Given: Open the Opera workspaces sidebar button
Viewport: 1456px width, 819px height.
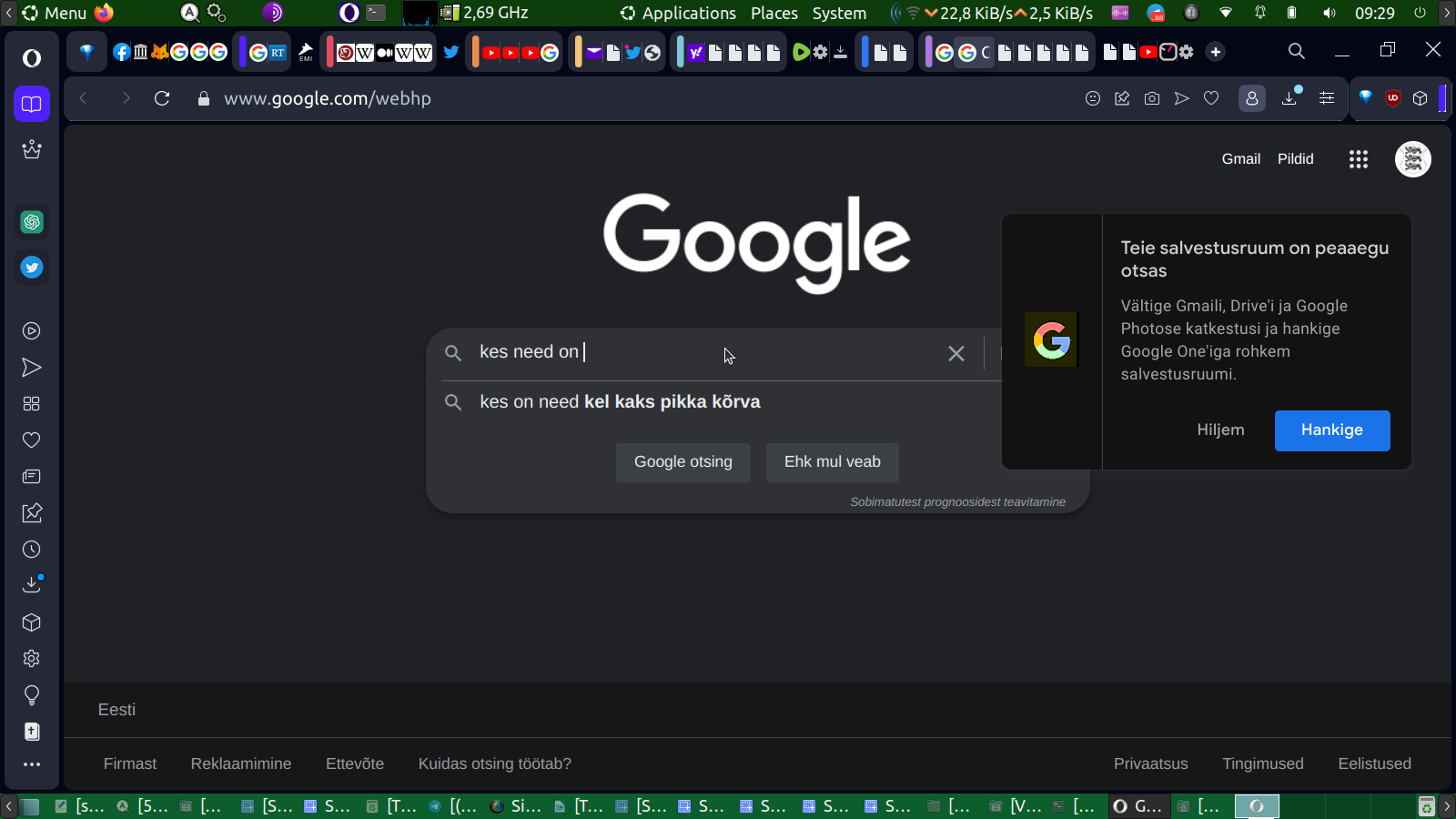Looking at the screenshot, I should click(x=32, y=104).
